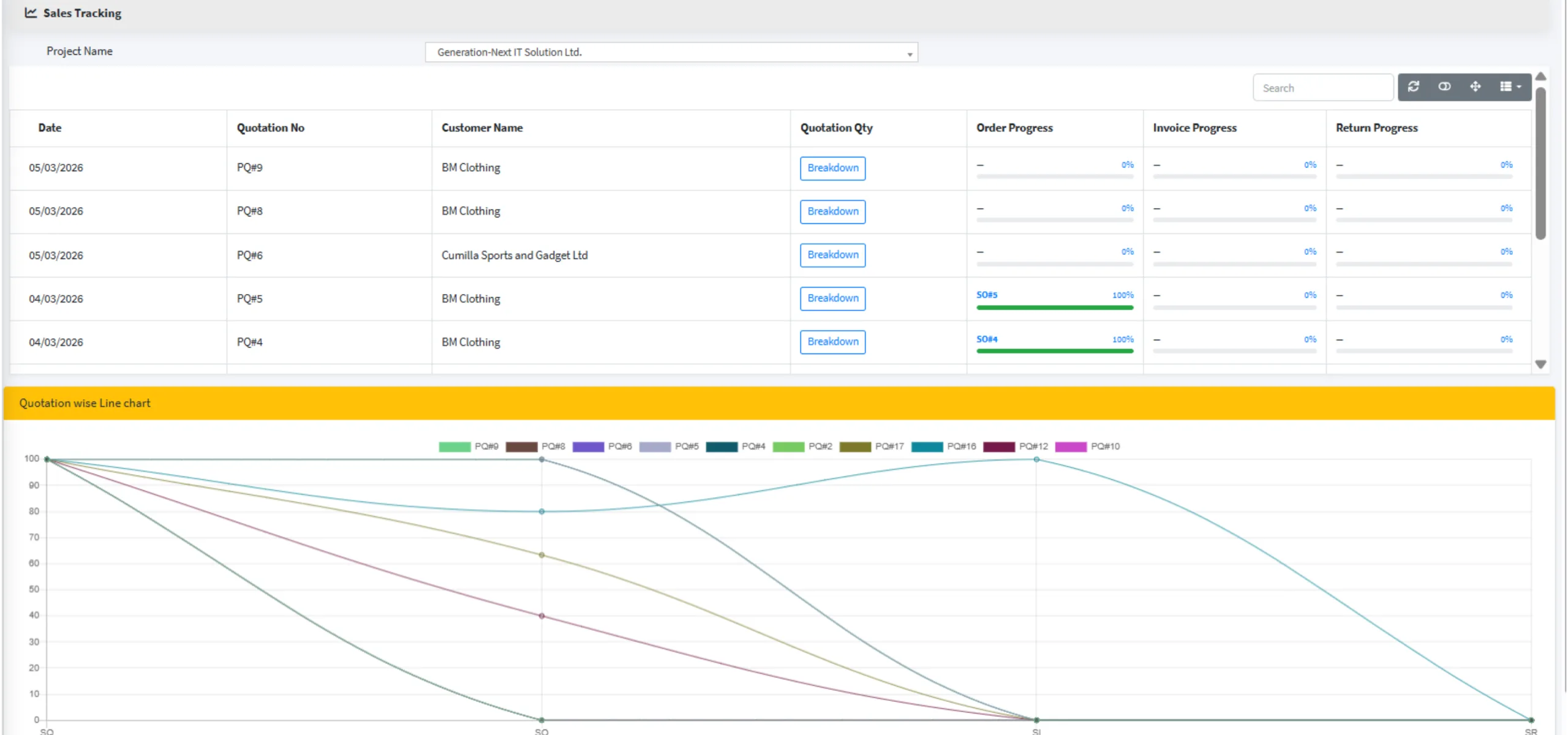The width and height of the screenshot is (1568, 735).
Task: Toggle PQ#2 series in the legend
Action: [804, 447]
